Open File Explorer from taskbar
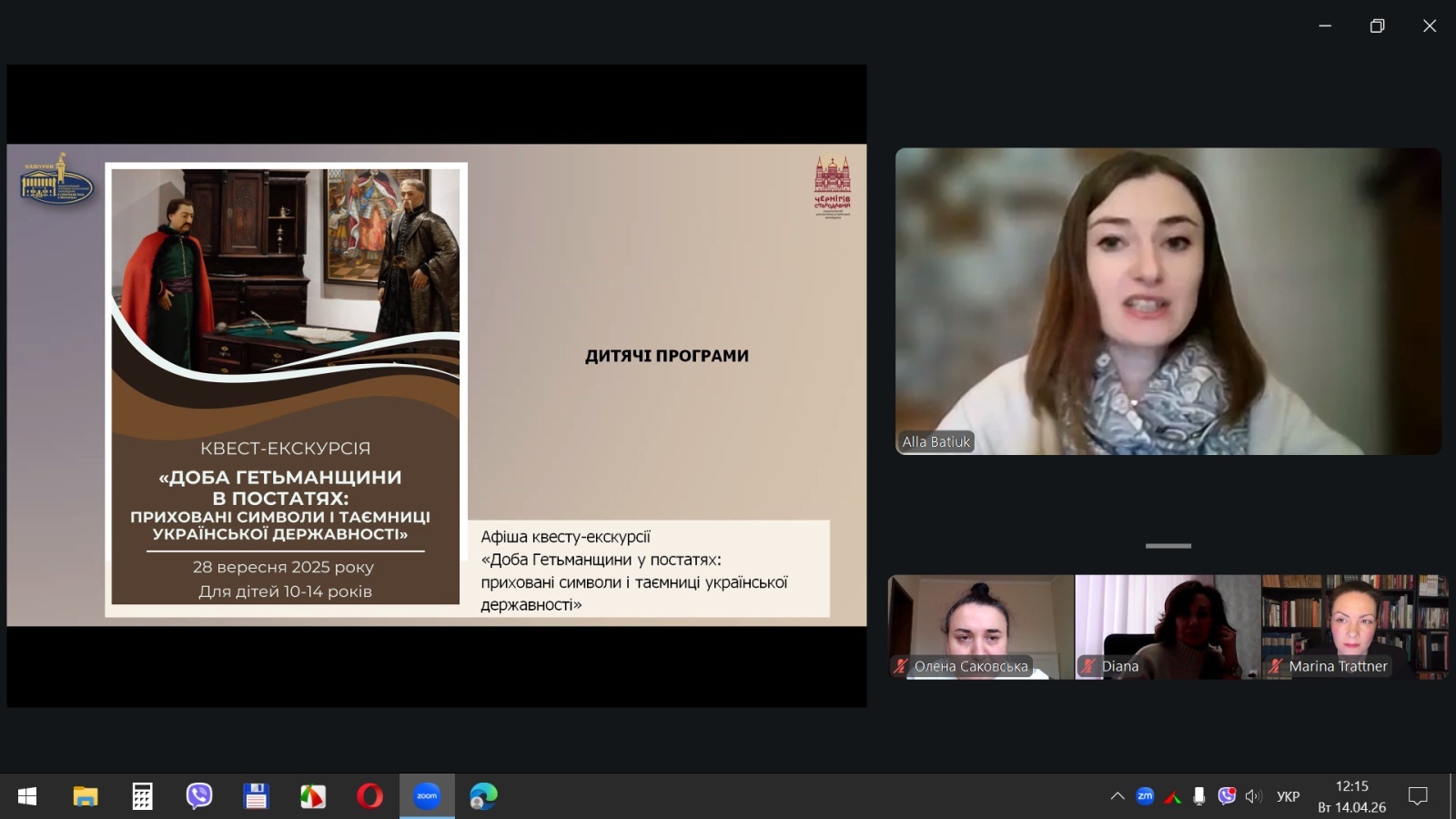The width and height of the screenshot is (1456, 819). [x=86, y=796]
